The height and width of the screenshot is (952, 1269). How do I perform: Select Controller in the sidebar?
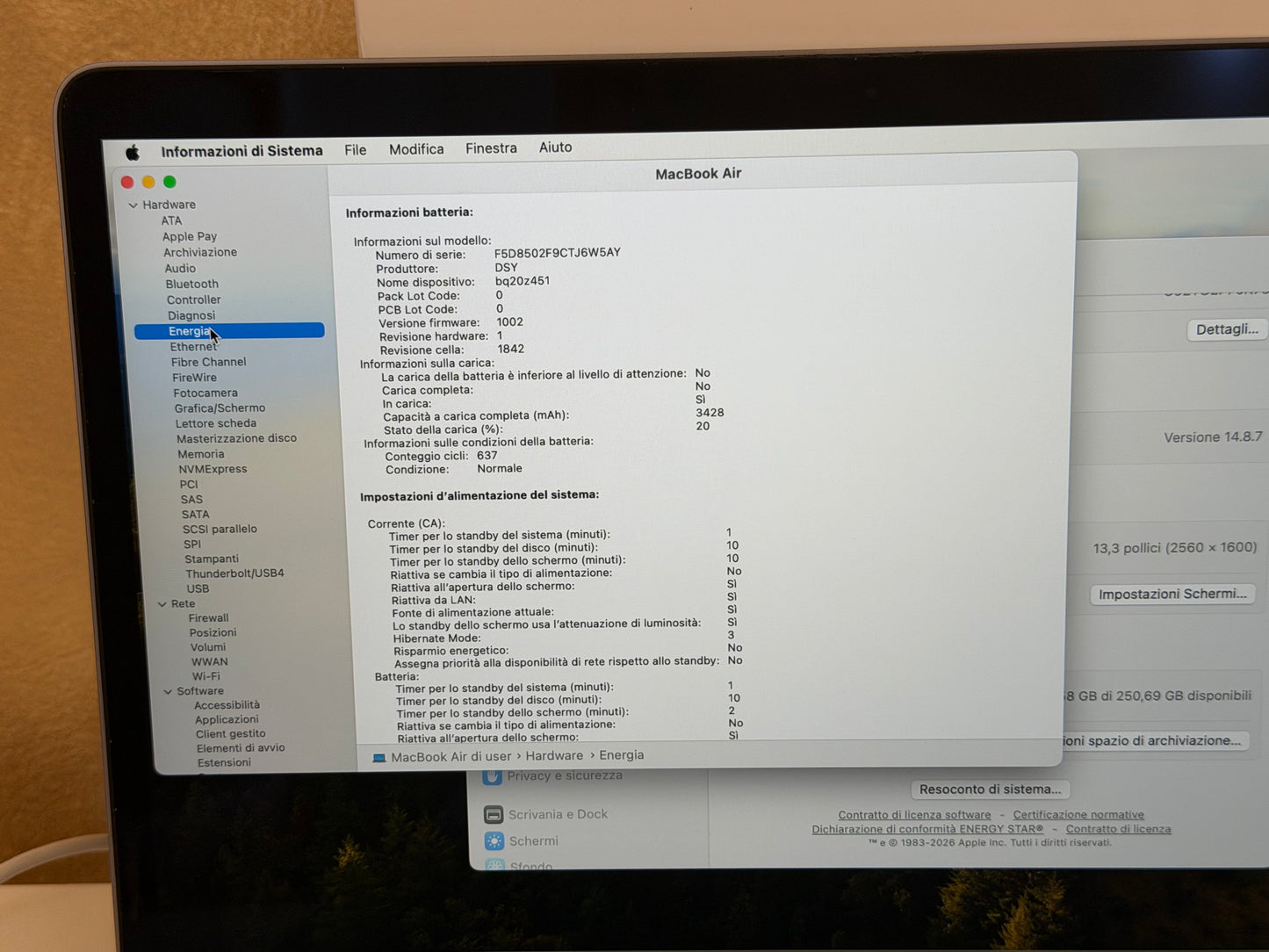(194, 299)
